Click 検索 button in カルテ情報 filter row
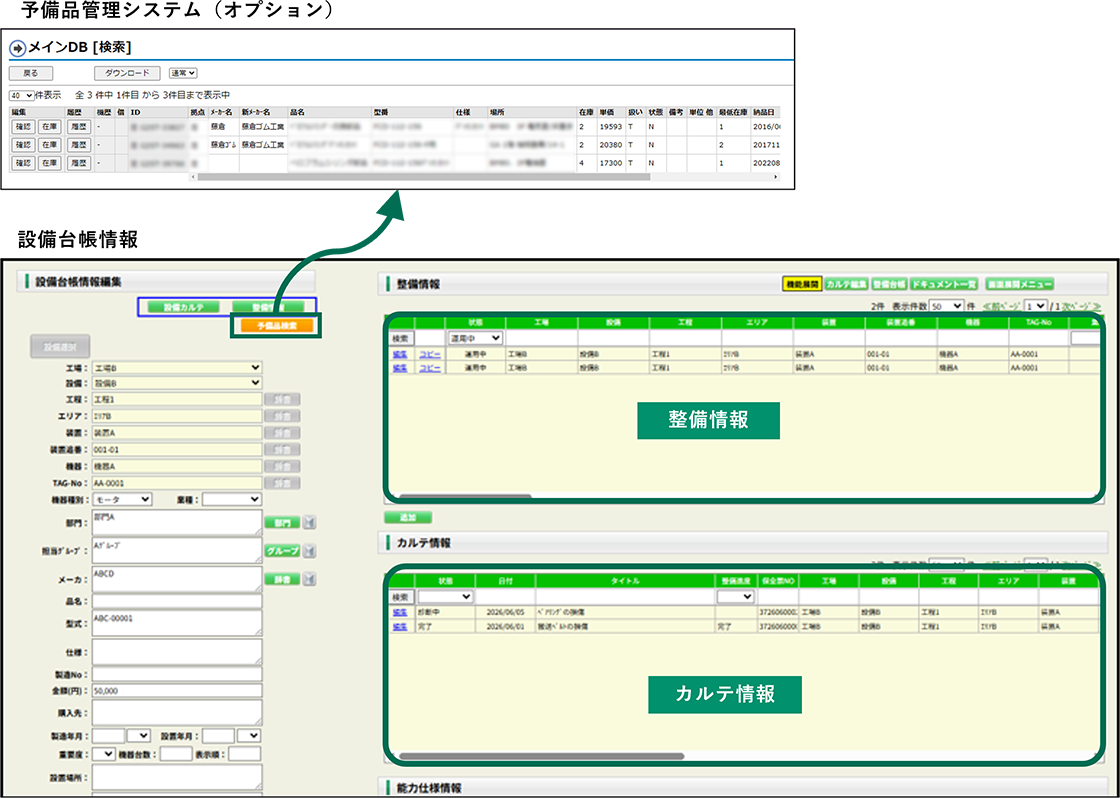1120x798 pixels. [401, 597]
